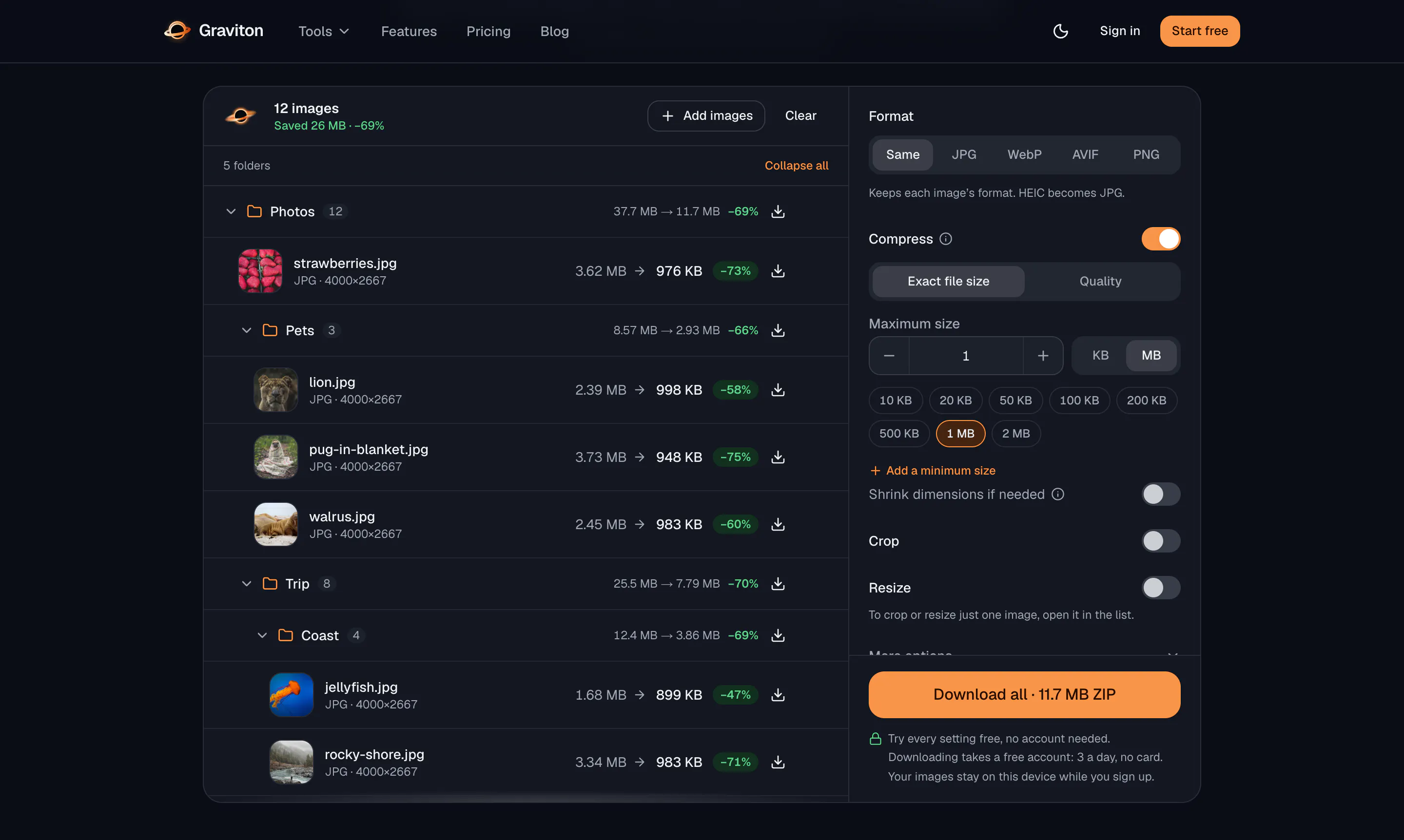The height and width of the screenshot is (840, 1404).
Task: Choose the WebP format
Action: [1024, 154]
